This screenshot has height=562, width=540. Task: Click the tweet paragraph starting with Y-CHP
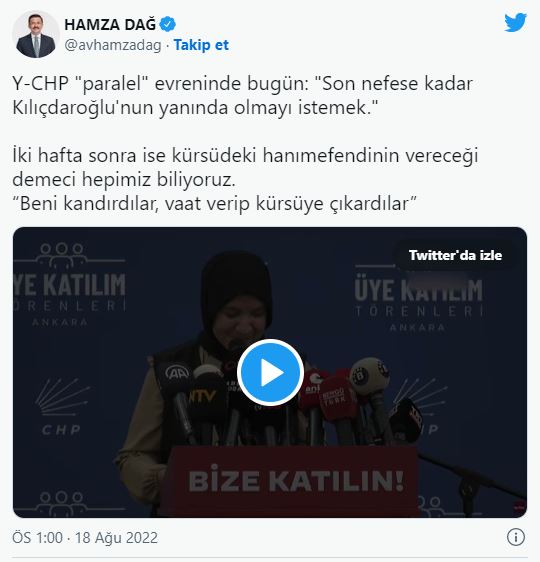(242, 95)
